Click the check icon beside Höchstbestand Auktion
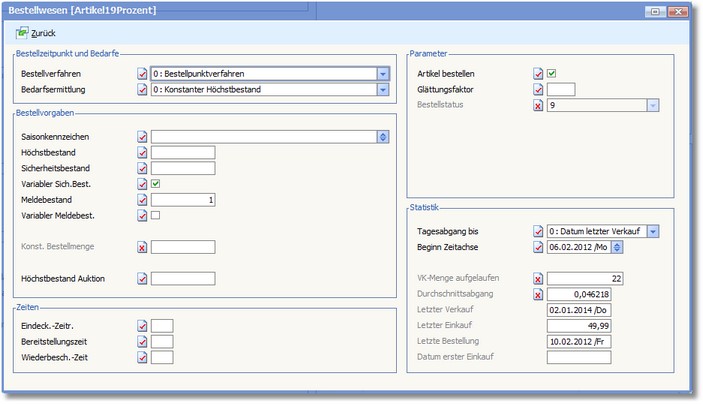 point(141,279)
